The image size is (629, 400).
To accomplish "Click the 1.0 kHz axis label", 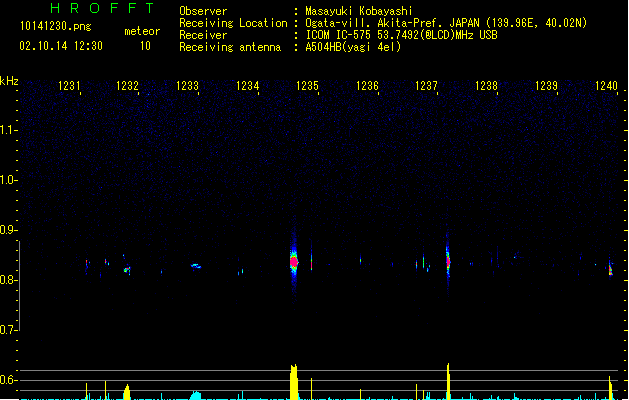I will (x=8, y=180).
